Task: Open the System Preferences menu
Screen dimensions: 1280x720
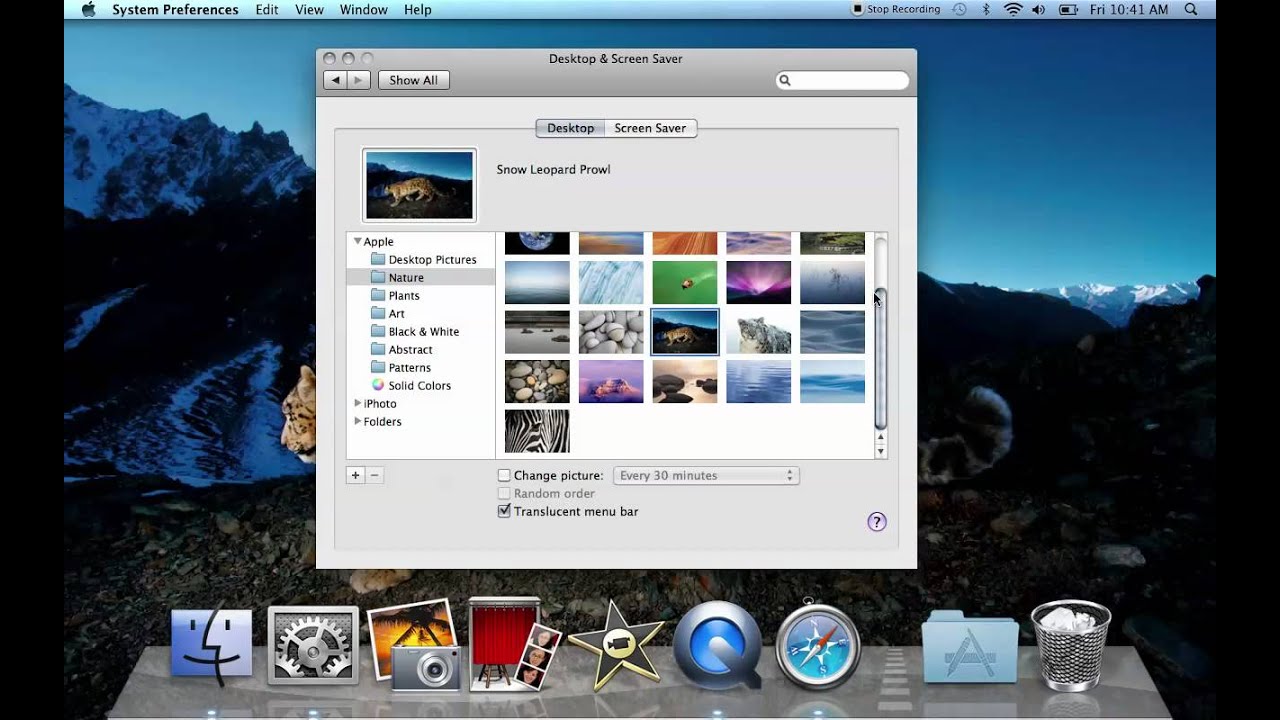Action: coord(175,10)
